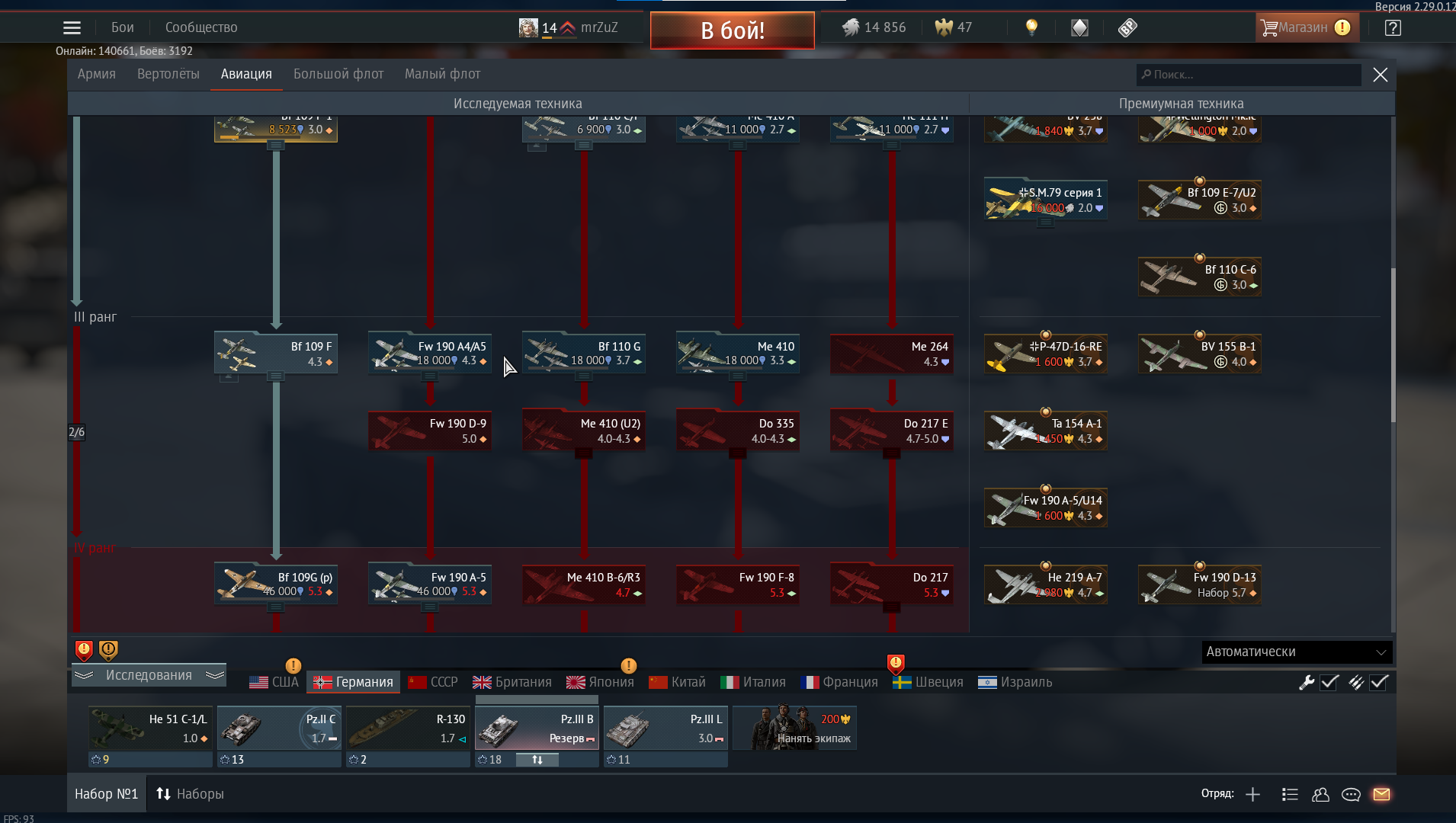Open the Автоматически dropdown
Image resolution: width=1456 pixels, height=823 pixels.
pos(1297,652)
